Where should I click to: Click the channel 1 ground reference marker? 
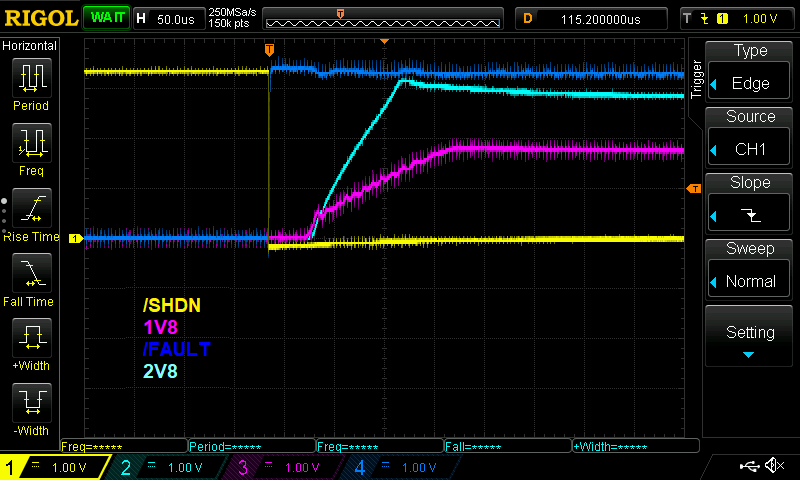[76, 238]
